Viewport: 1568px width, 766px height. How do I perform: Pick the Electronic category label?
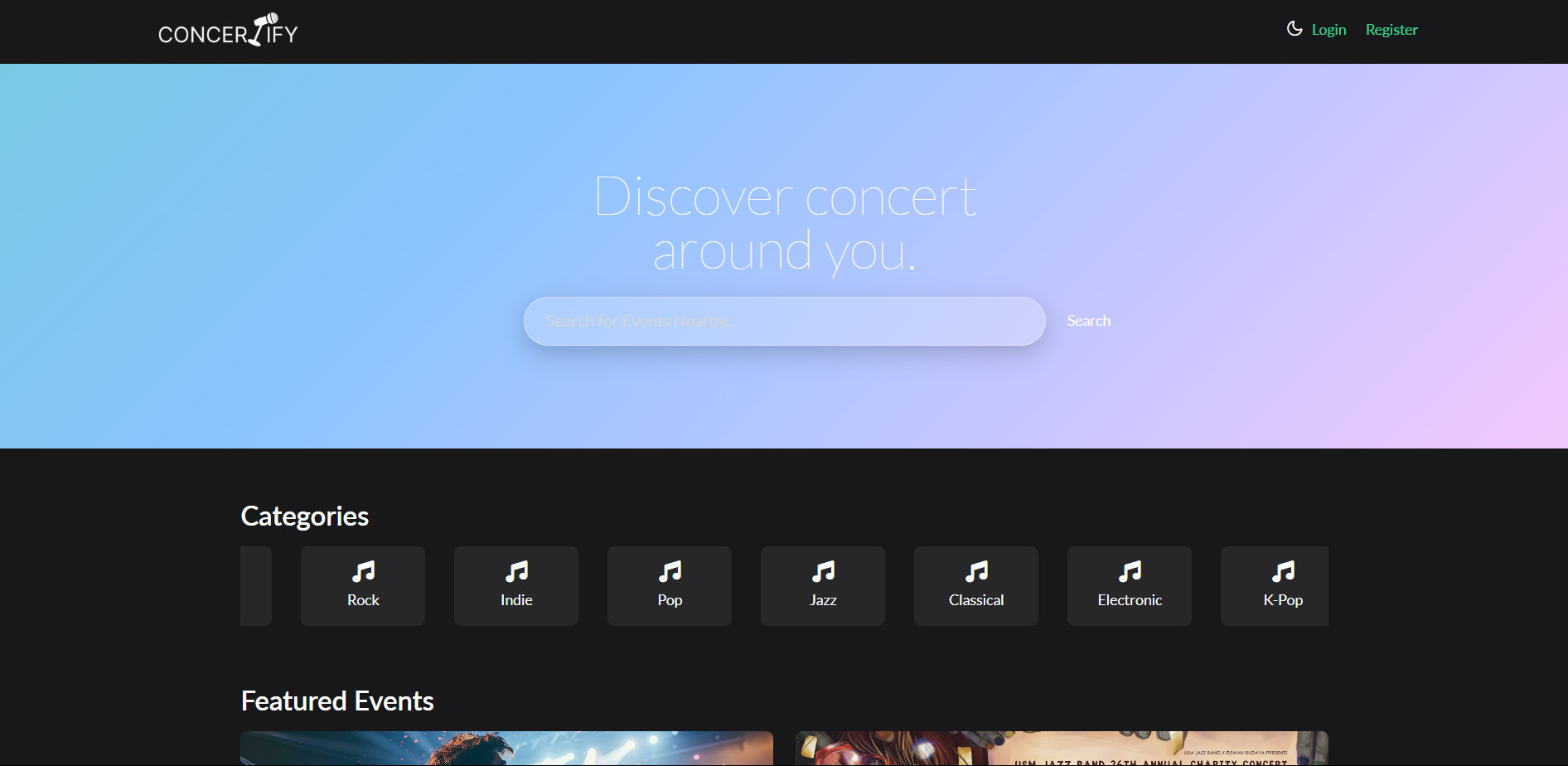point(1130,600)
